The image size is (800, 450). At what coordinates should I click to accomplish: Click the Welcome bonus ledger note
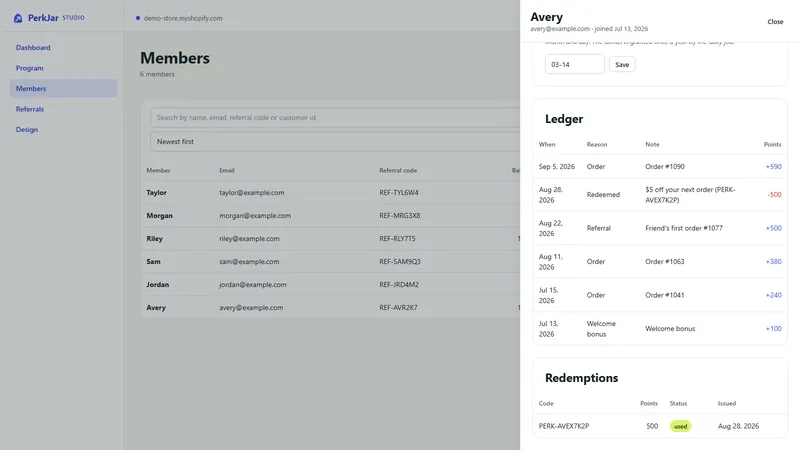(x=670, y=329)
